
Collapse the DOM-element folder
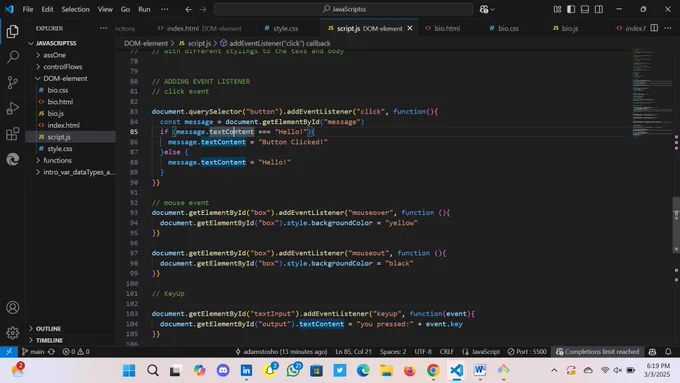pyautogui.click(x=65, y=79)
